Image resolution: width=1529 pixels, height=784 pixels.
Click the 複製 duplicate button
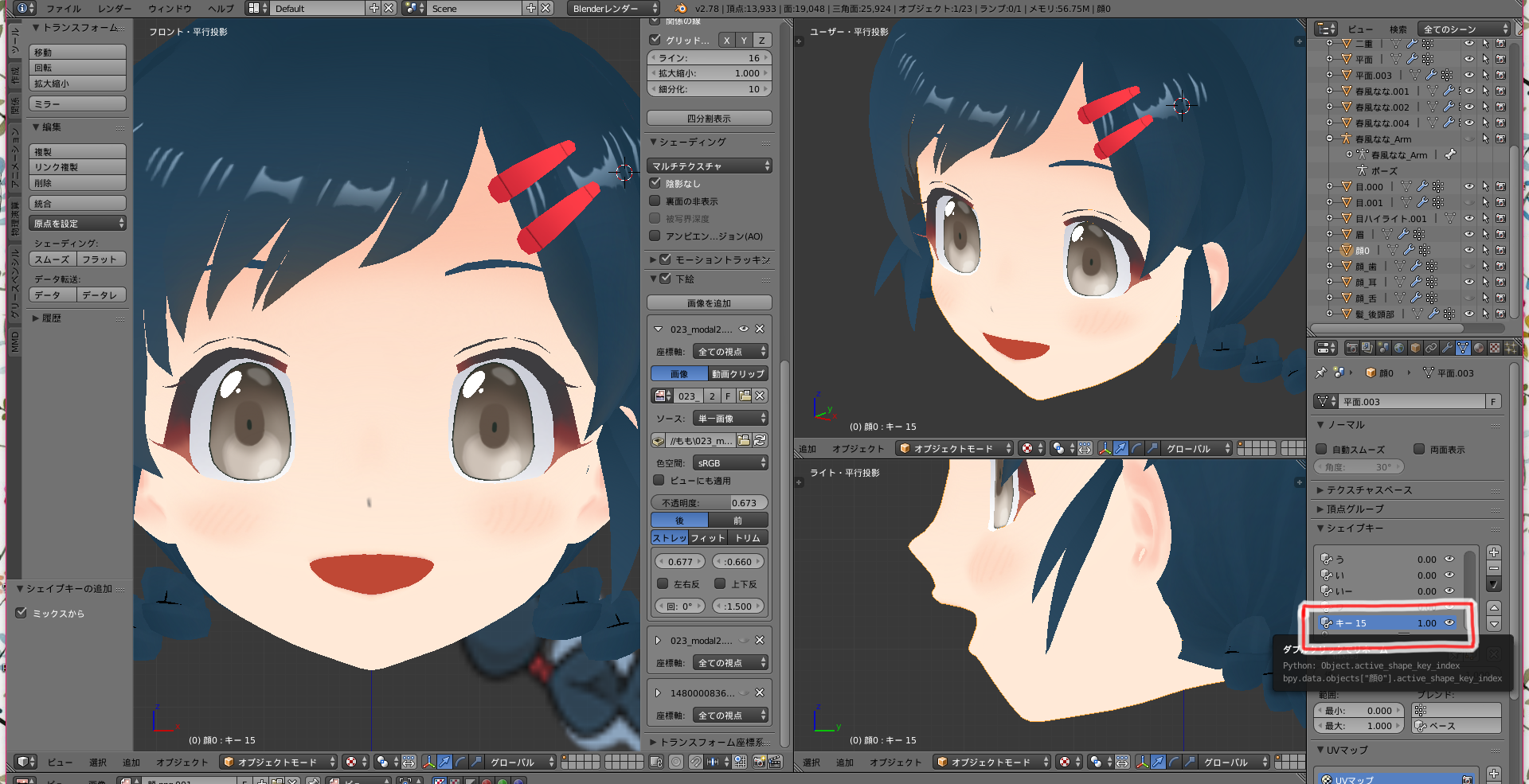(x=77, y=151)
